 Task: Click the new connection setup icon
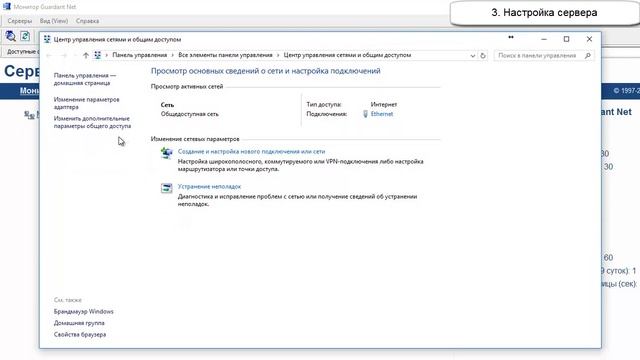(167, 153)
